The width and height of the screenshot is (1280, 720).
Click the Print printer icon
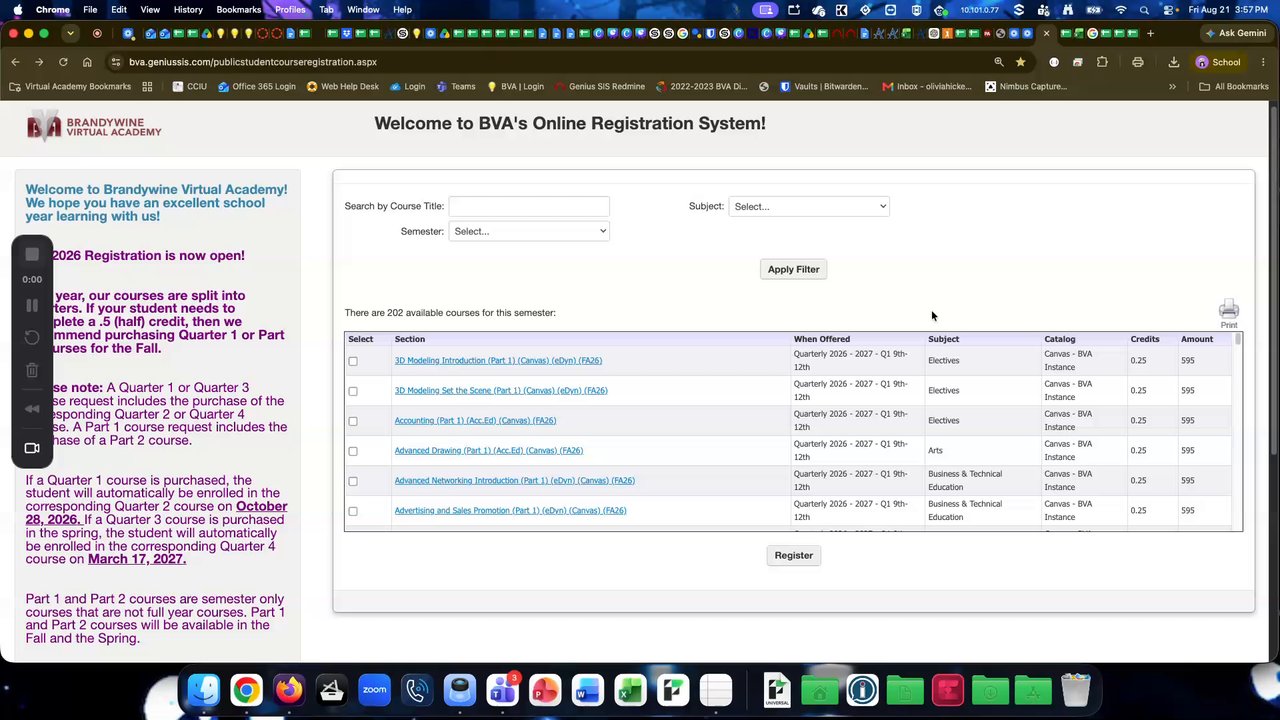pyautogui.click(x=1228, y=309)
